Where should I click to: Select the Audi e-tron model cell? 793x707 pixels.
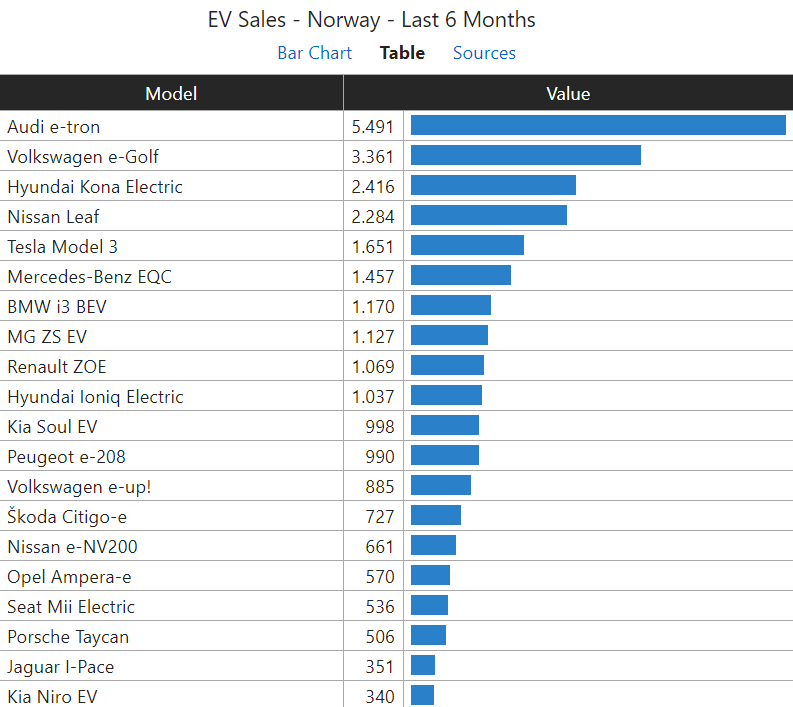171,126
